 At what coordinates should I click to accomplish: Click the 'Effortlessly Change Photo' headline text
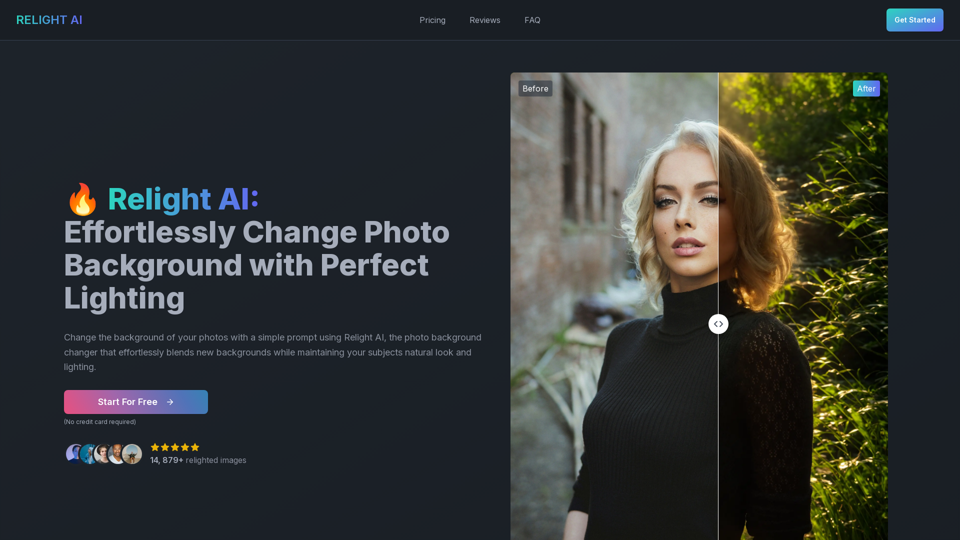tap(257, 233)
